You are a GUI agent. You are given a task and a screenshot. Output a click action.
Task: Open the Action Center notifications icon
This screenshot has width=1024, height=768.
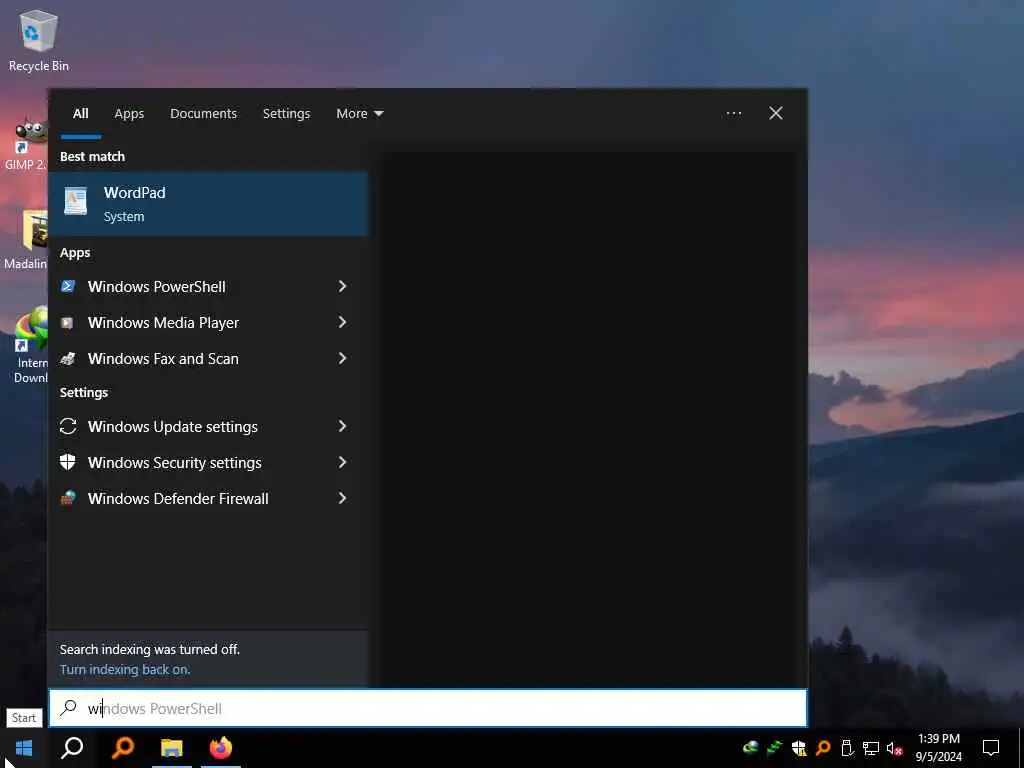991,748
